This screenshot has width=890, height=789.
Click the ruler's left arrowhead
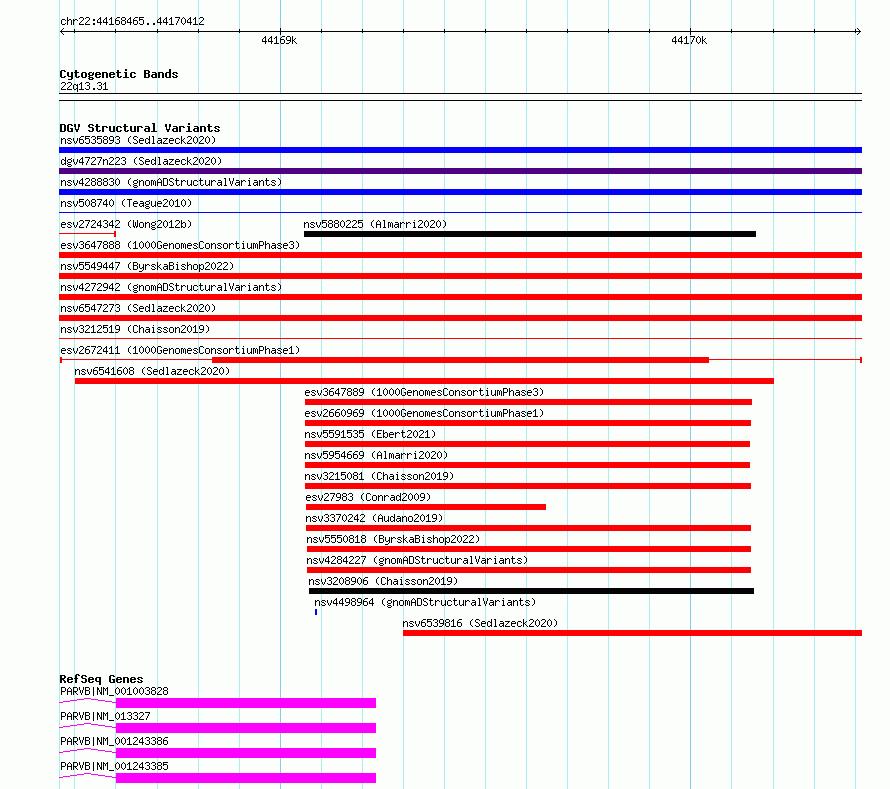point(62,32)
